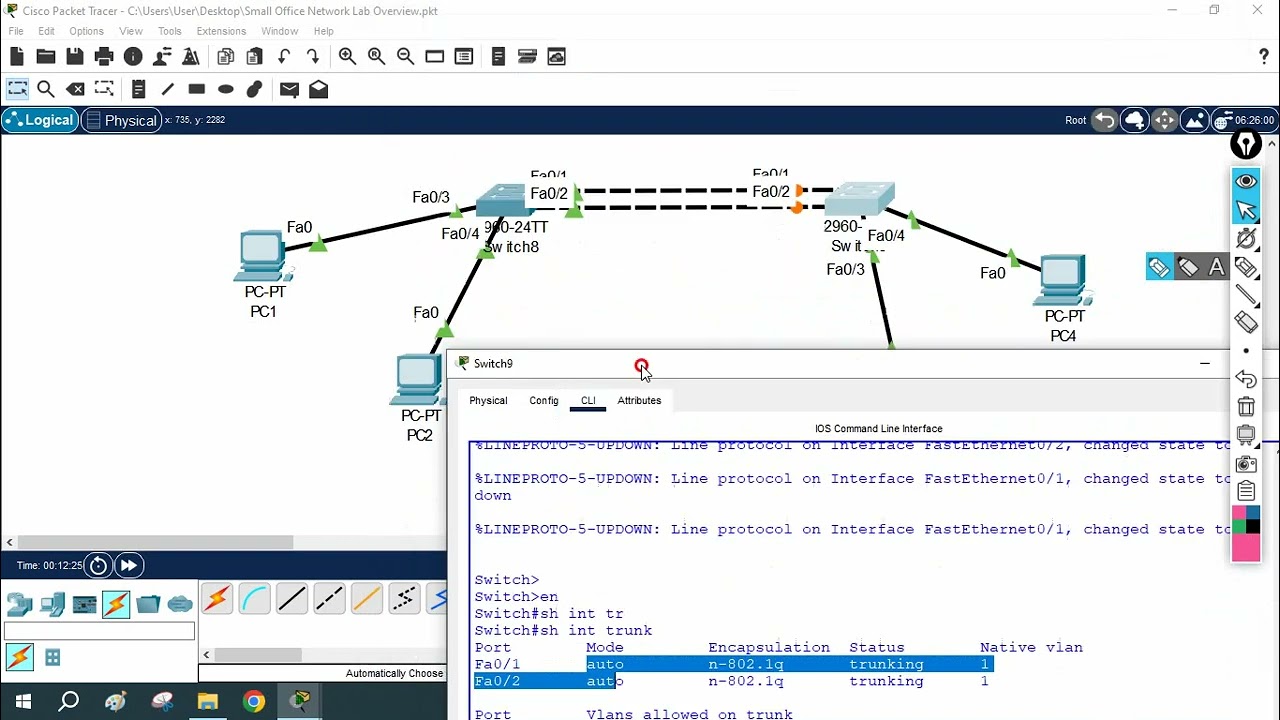Create a new network file
This screenshot has width=1280, height=720.
pos(17,57)
